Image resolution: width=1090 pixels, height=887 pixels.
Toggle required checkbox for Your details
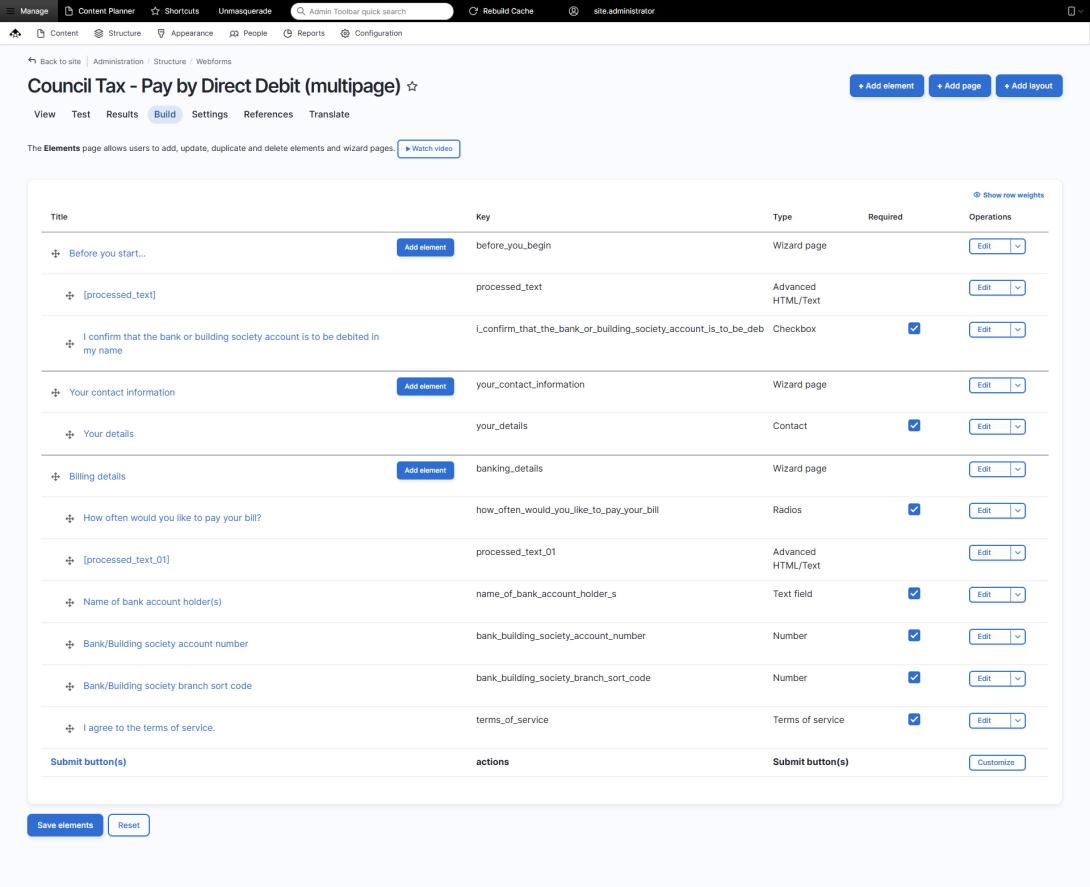pyautogui.click(x=914, y=425)
